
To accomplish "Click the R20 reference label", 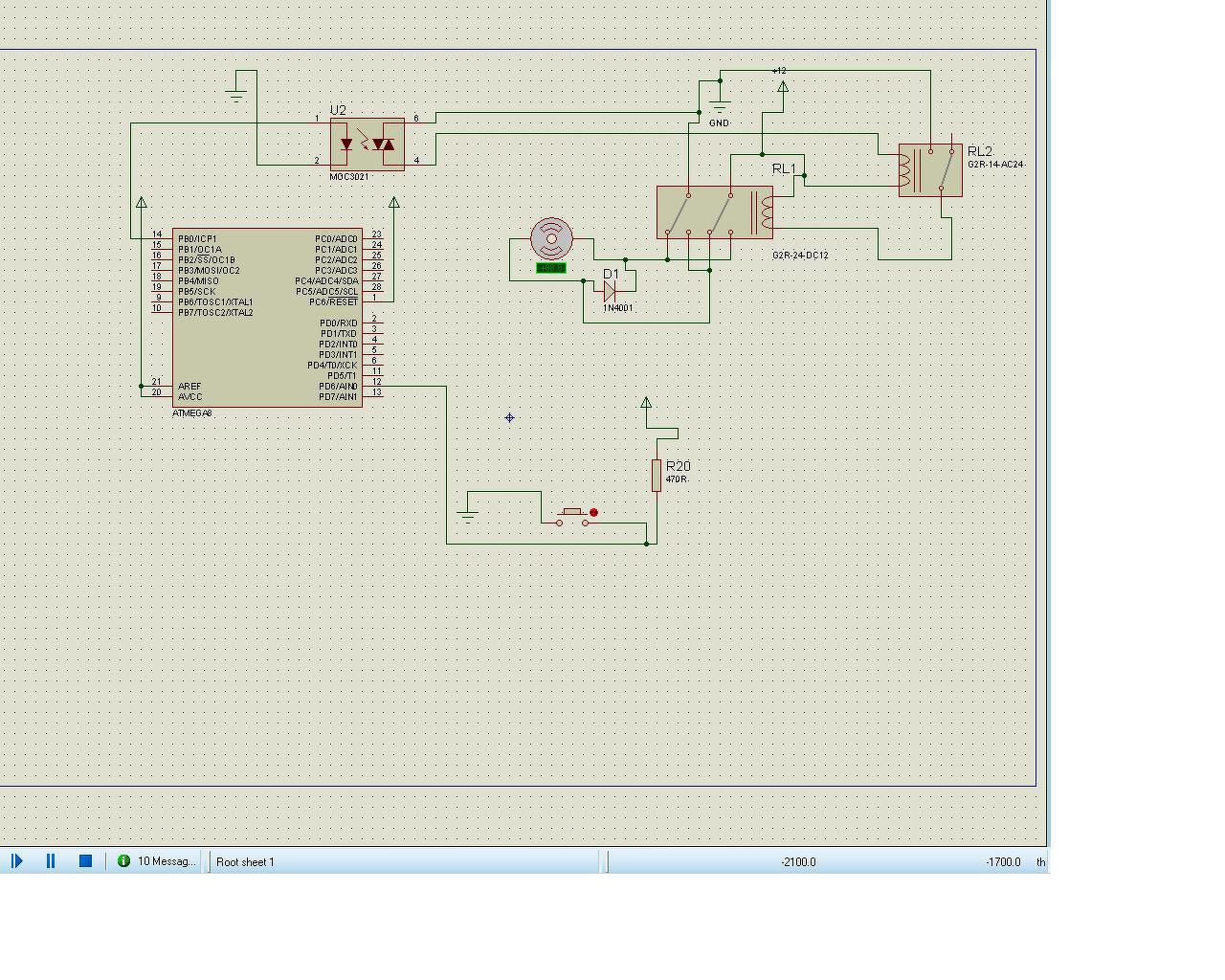I will pyautogui.click(x=679, y=466).
